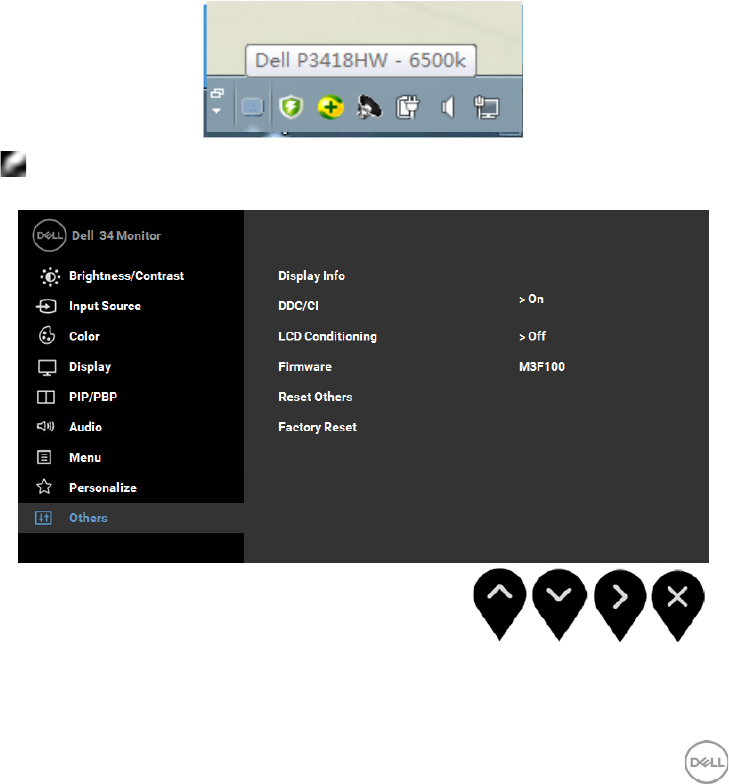The image size is (729, 784).
Task: Click the Dell logo in OSD header
Action: point(49,235)
